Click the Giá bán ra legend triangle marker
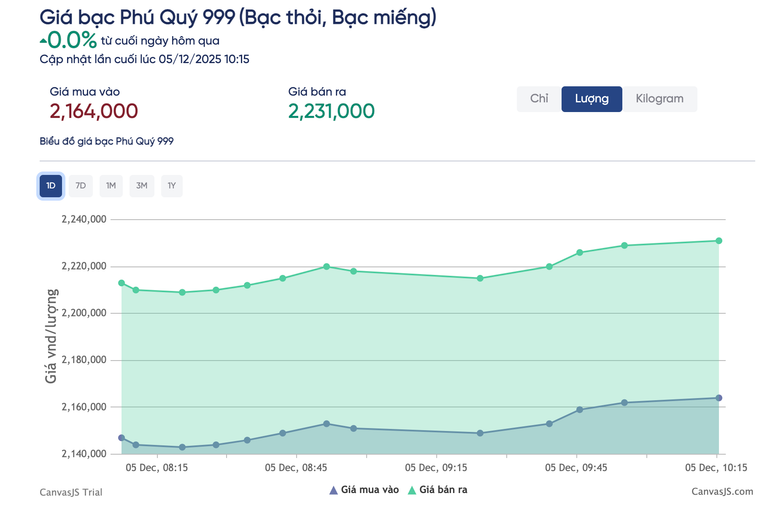This screenshot has width=770, height=511. 412,490
